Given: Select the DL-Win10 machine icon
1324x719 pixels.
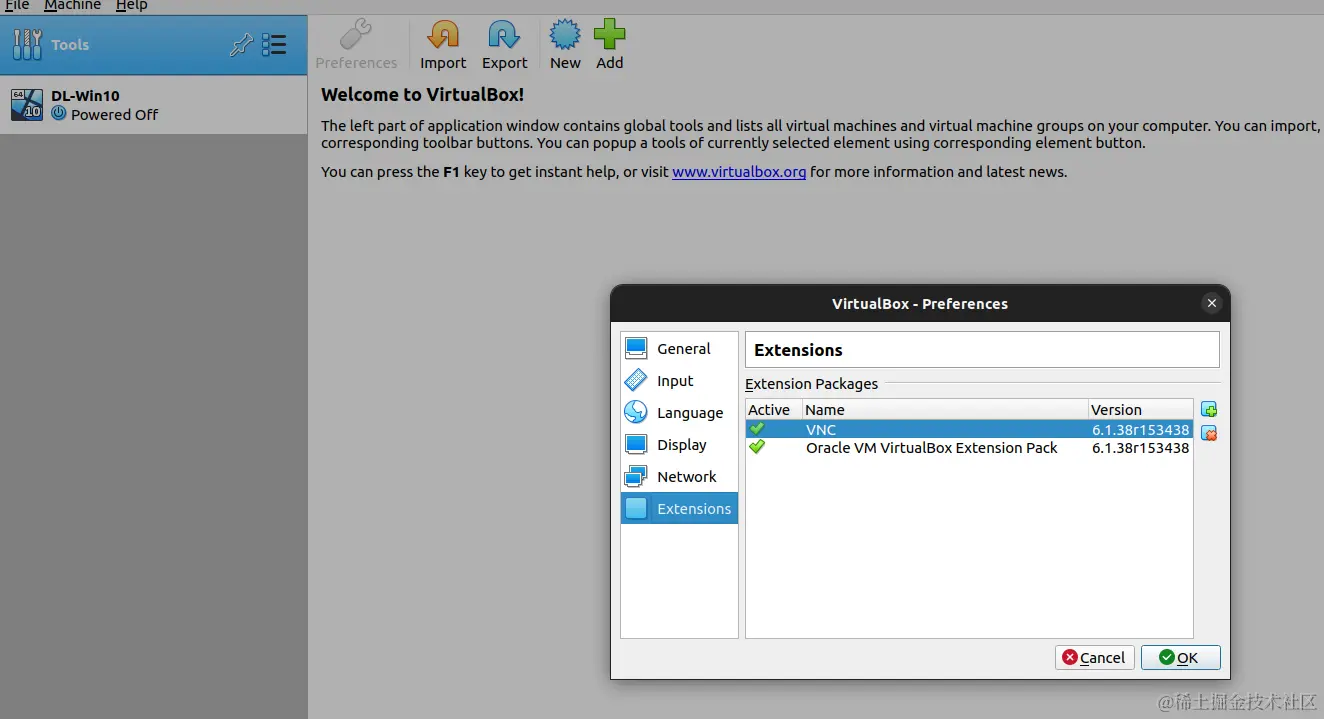Looking at the screenshot, I should 27,104.
